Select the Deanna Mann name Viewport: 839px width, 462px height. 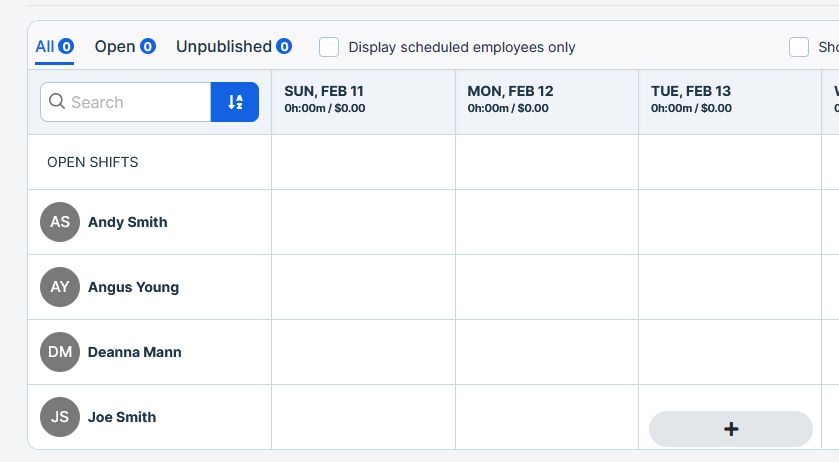pyautogui.click(x=134, y=352)
